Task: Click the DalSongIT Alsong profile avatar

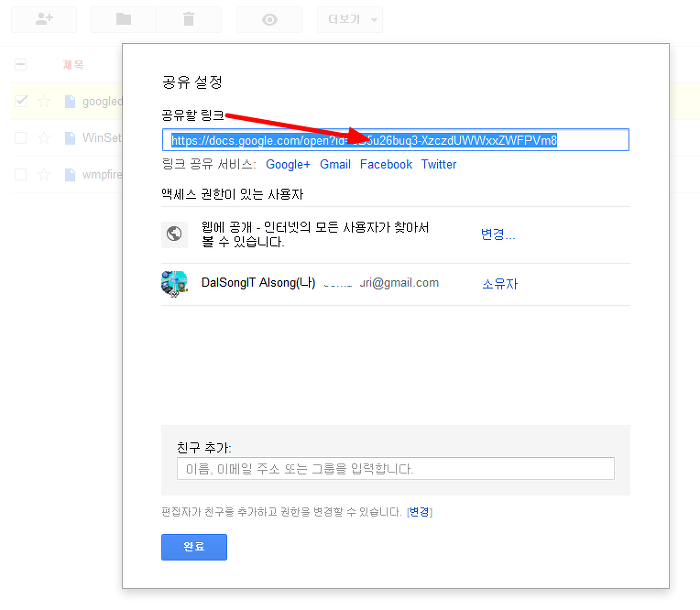Action: pyautogui.click(x=174, y=284)
